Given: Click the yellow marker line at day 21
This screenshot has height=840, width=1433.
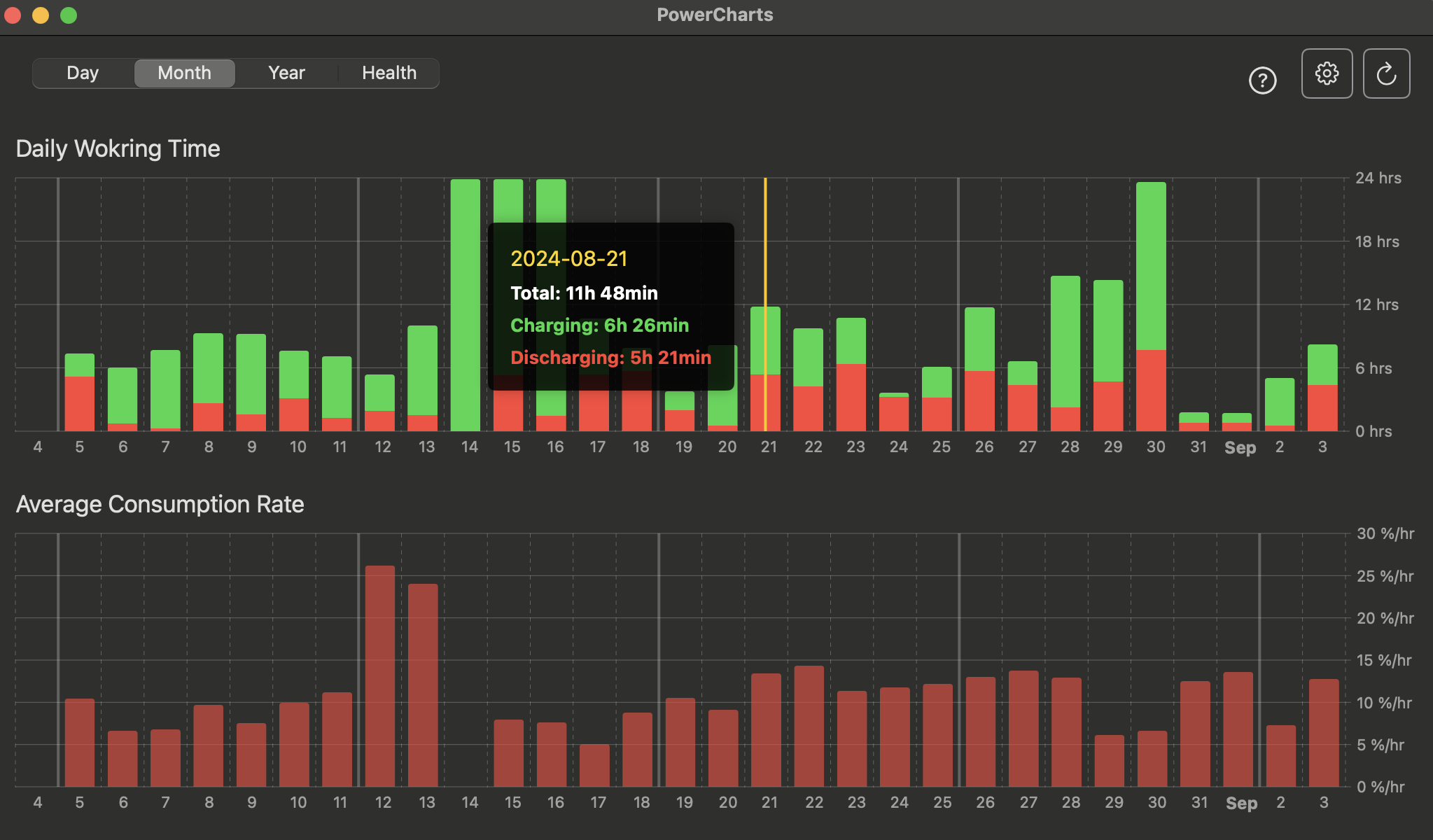Looking at the screenshot, I should [765, 304].
